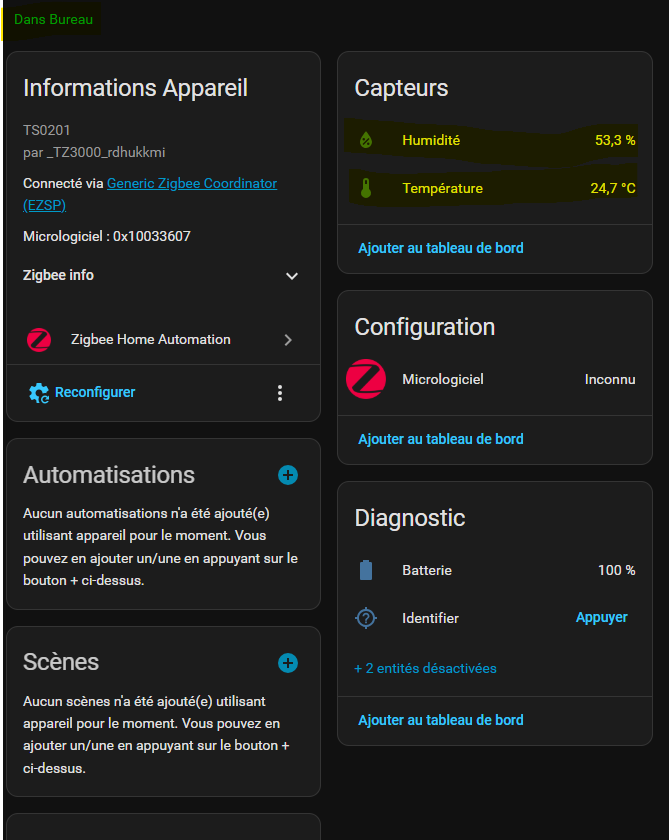Click the Reconfigurer gear icon
This screenshot has width=669, height=840.
[39, 393]
